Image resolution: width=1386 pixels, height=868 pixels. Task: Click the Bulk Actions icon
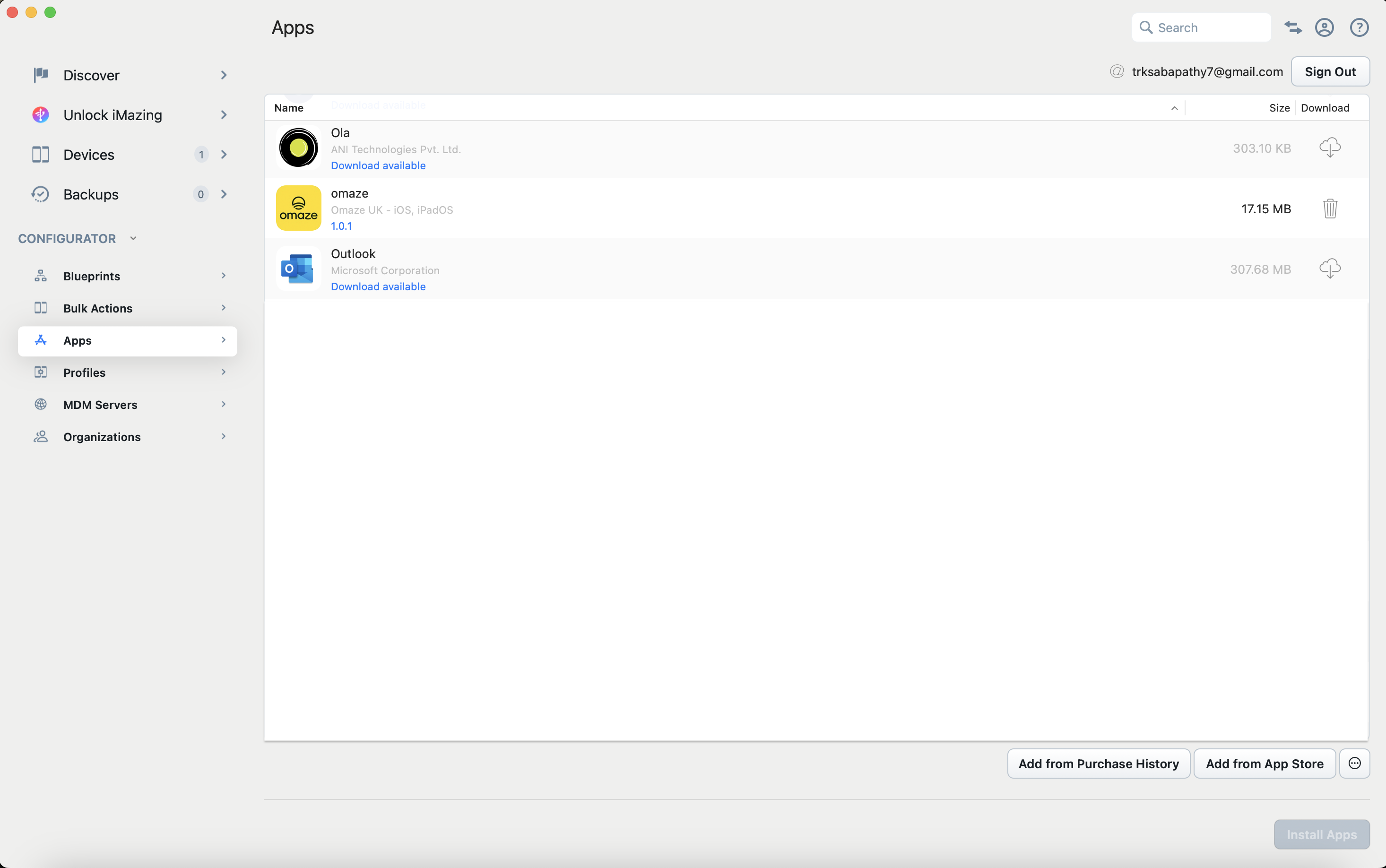pyautogui.click(x=41, y=308)
